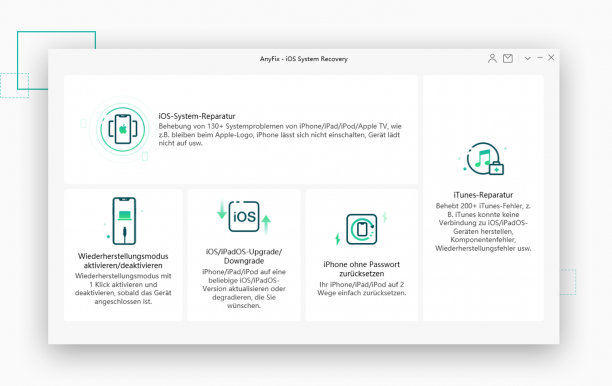Image resolution: width=612 pixels, height=386 pixels.
Task: Click the iPhone reset circular icon
Action: 361,229
